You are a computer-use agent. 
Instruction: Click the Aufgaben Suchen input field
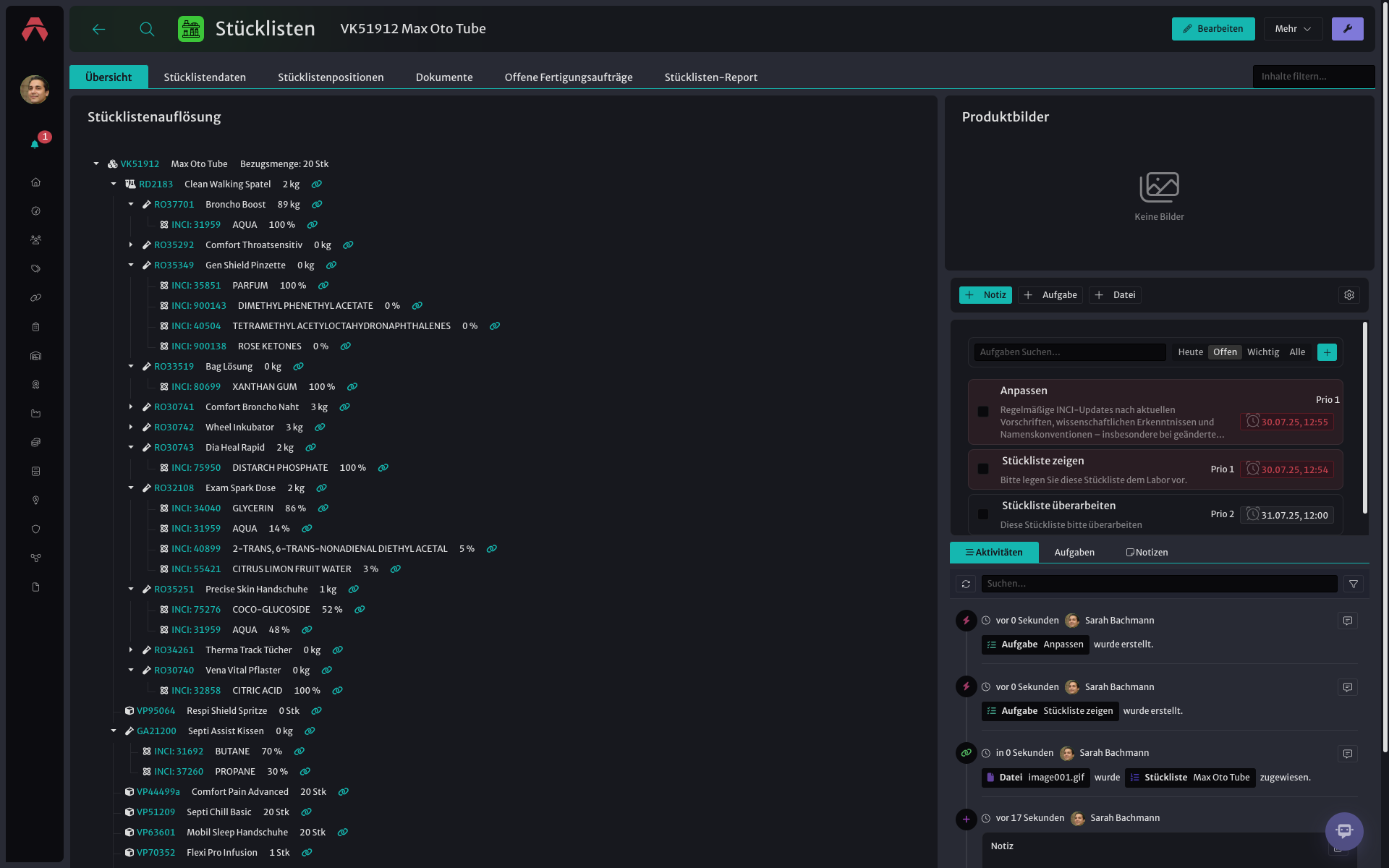point(1070,352)
